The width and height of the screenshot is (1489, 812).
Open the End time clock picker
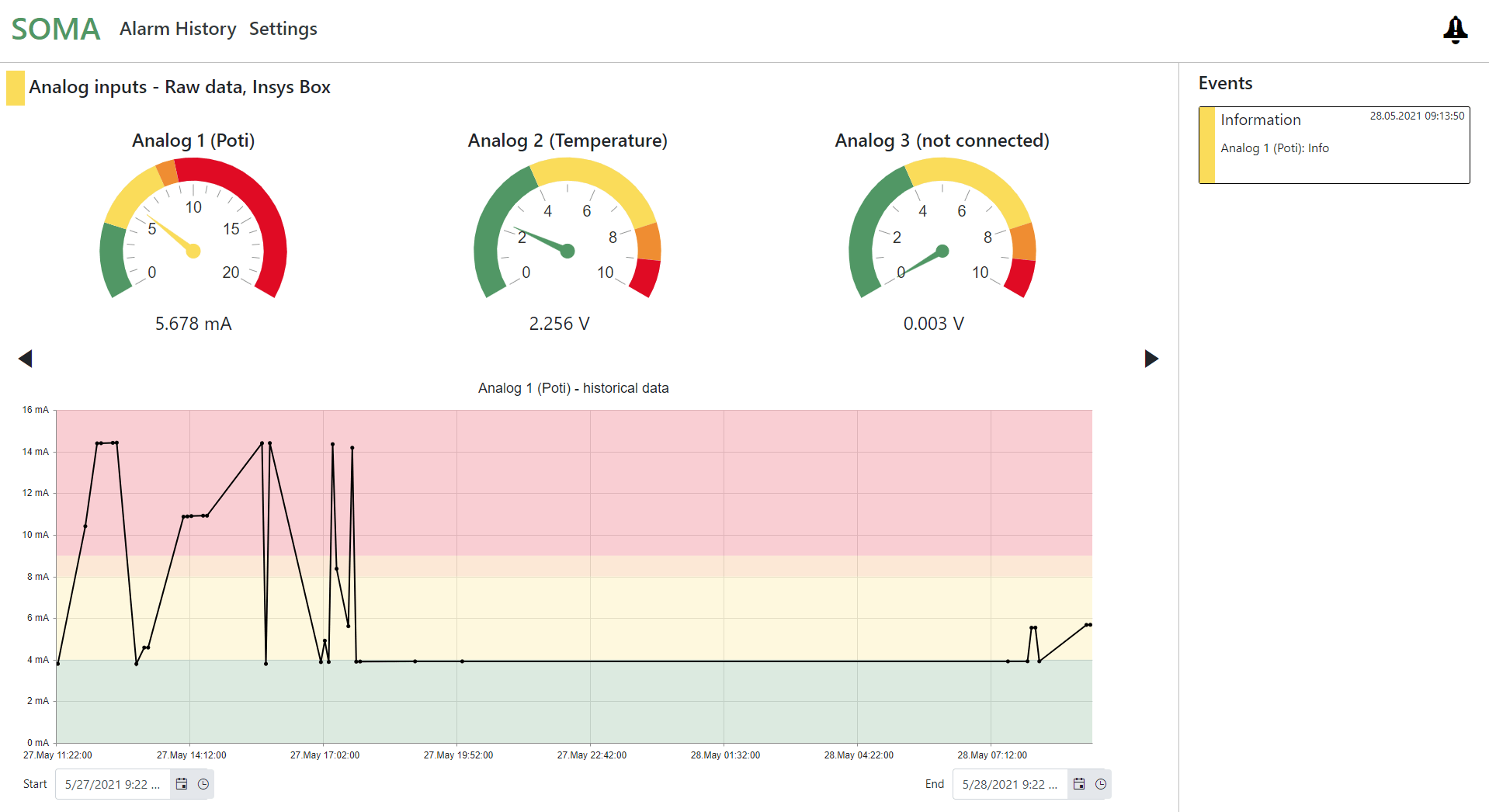(1101, 784)
